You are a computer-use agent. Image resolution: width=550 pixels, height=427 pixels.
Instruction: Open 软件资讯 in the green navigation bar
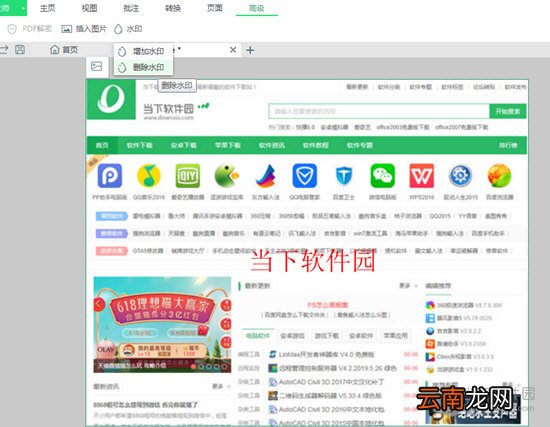tap(272, 145)
